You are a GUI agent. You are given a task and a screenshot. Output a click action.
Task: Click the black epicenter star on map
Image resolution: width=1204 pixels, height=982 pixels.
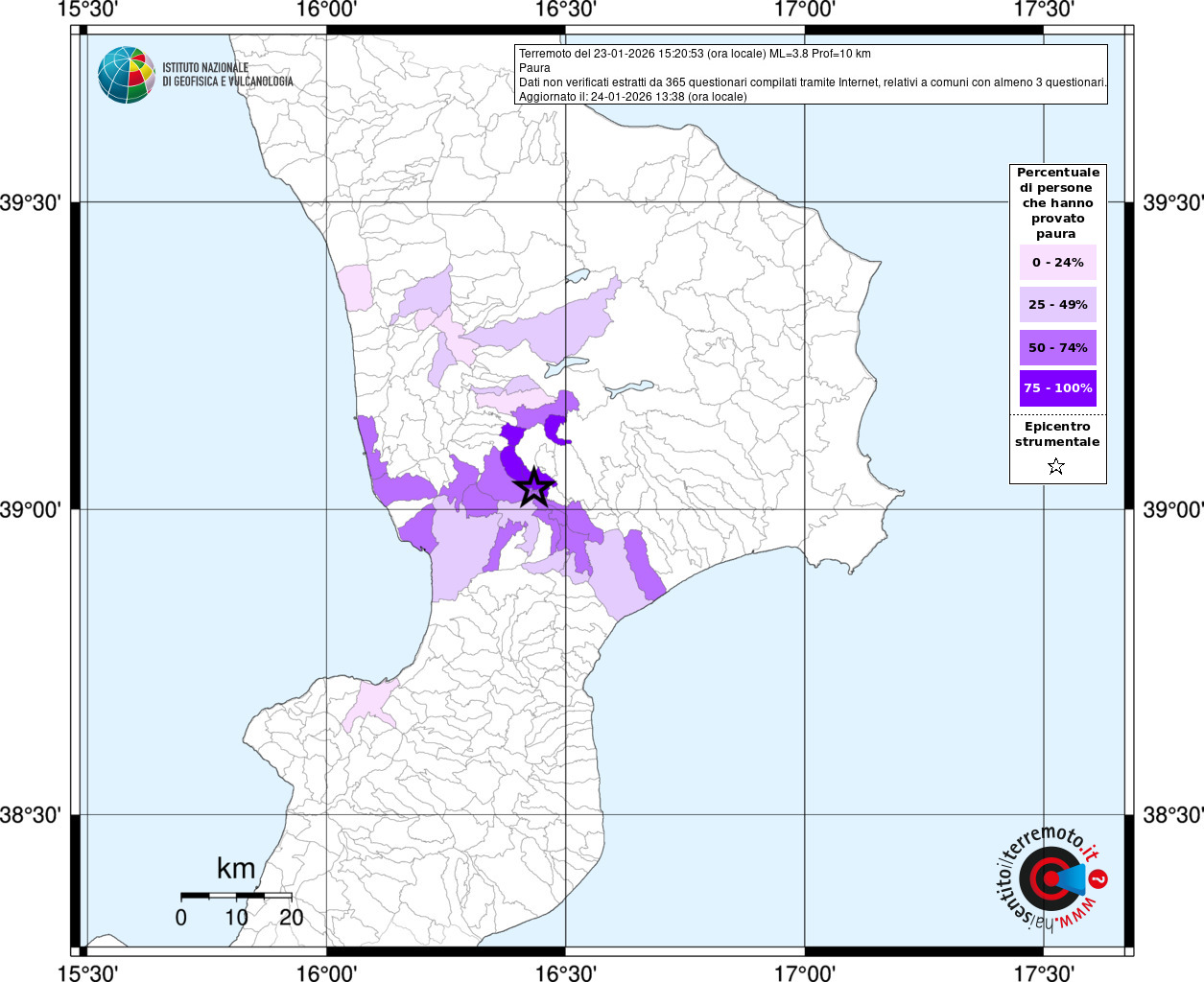[533, 488]
